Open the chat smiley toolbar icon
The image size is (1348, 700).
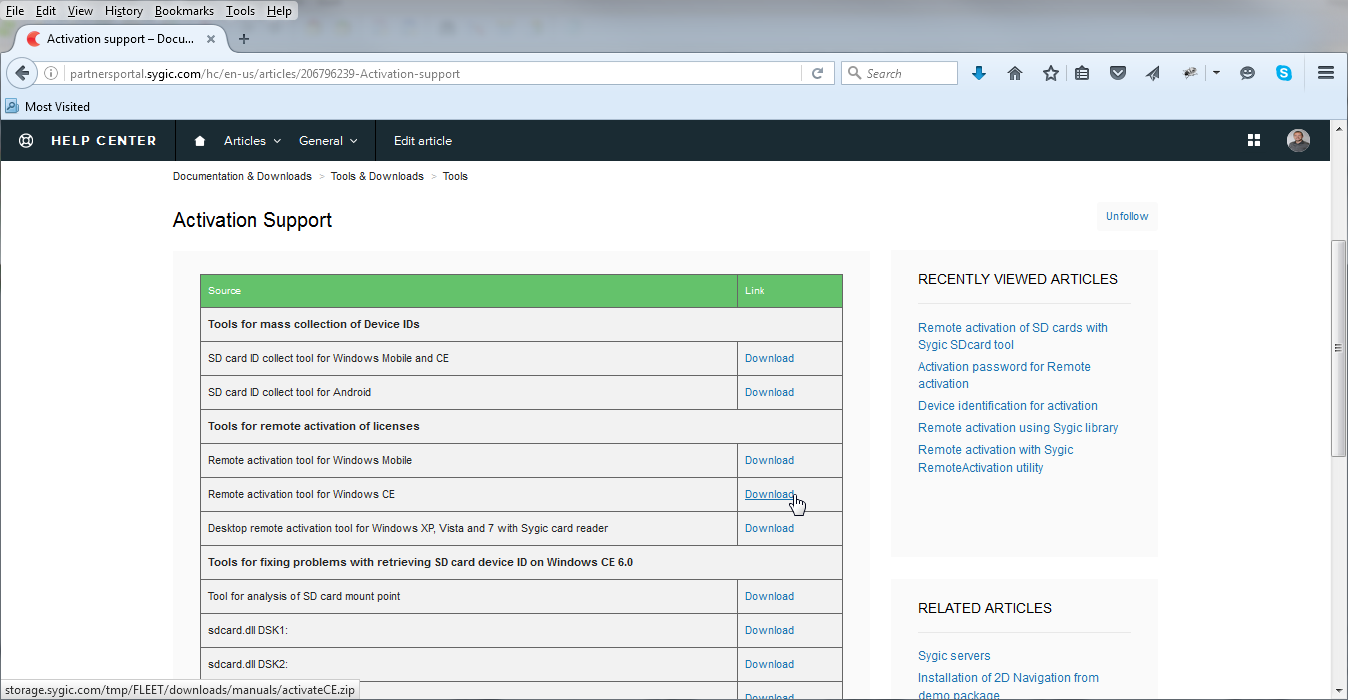(1247, 73)
